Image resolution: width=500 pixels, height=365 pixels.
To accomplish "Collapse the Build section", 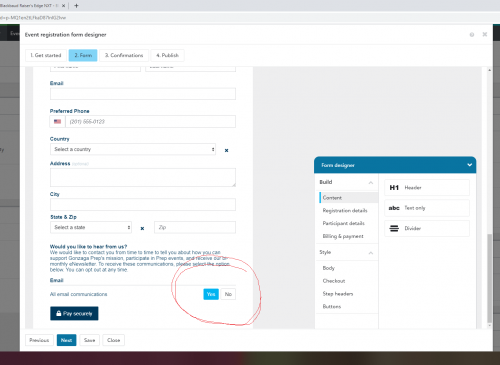I will [371, 182].
